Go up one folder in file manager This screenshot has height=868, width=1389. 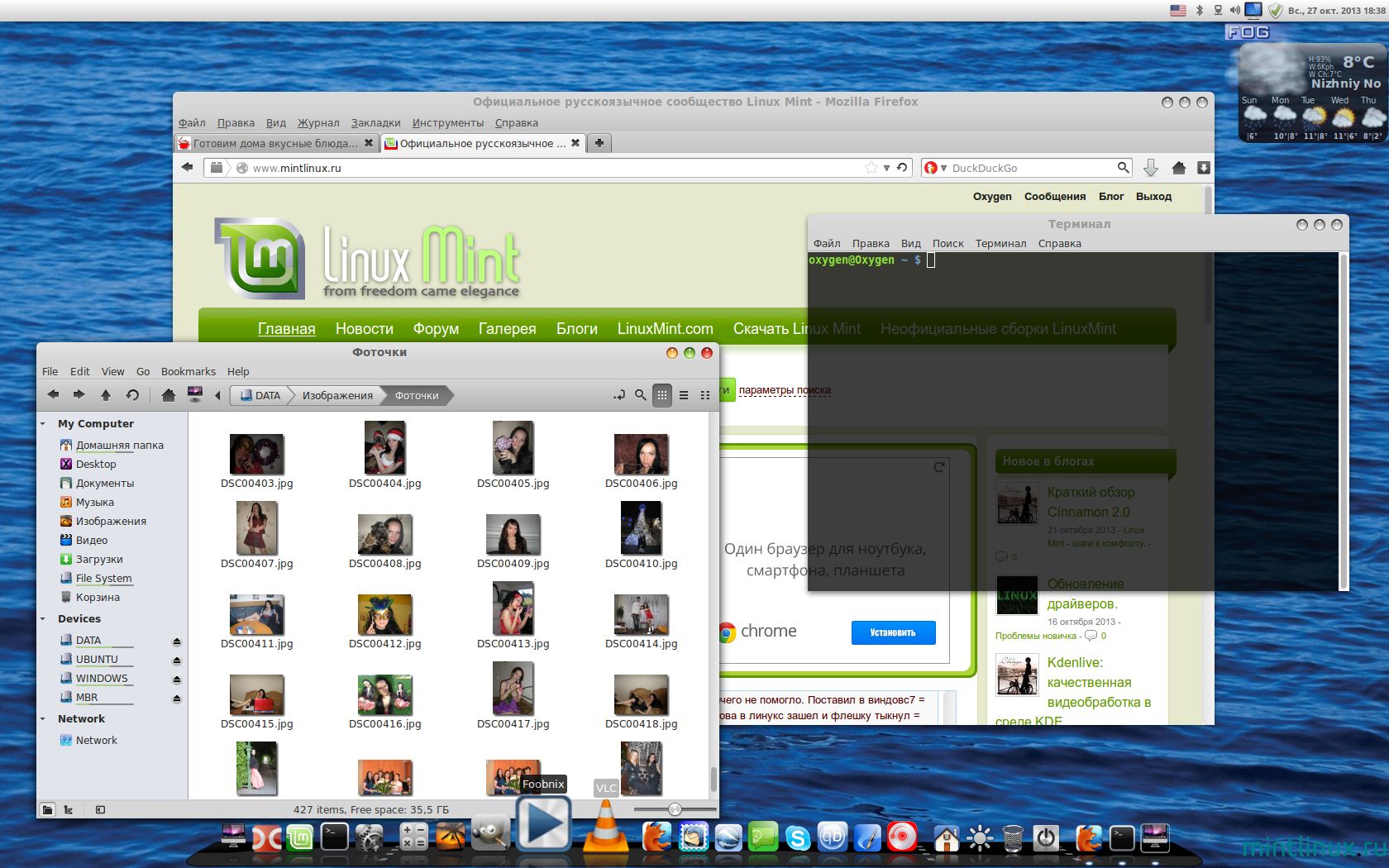tap(106, 395)
